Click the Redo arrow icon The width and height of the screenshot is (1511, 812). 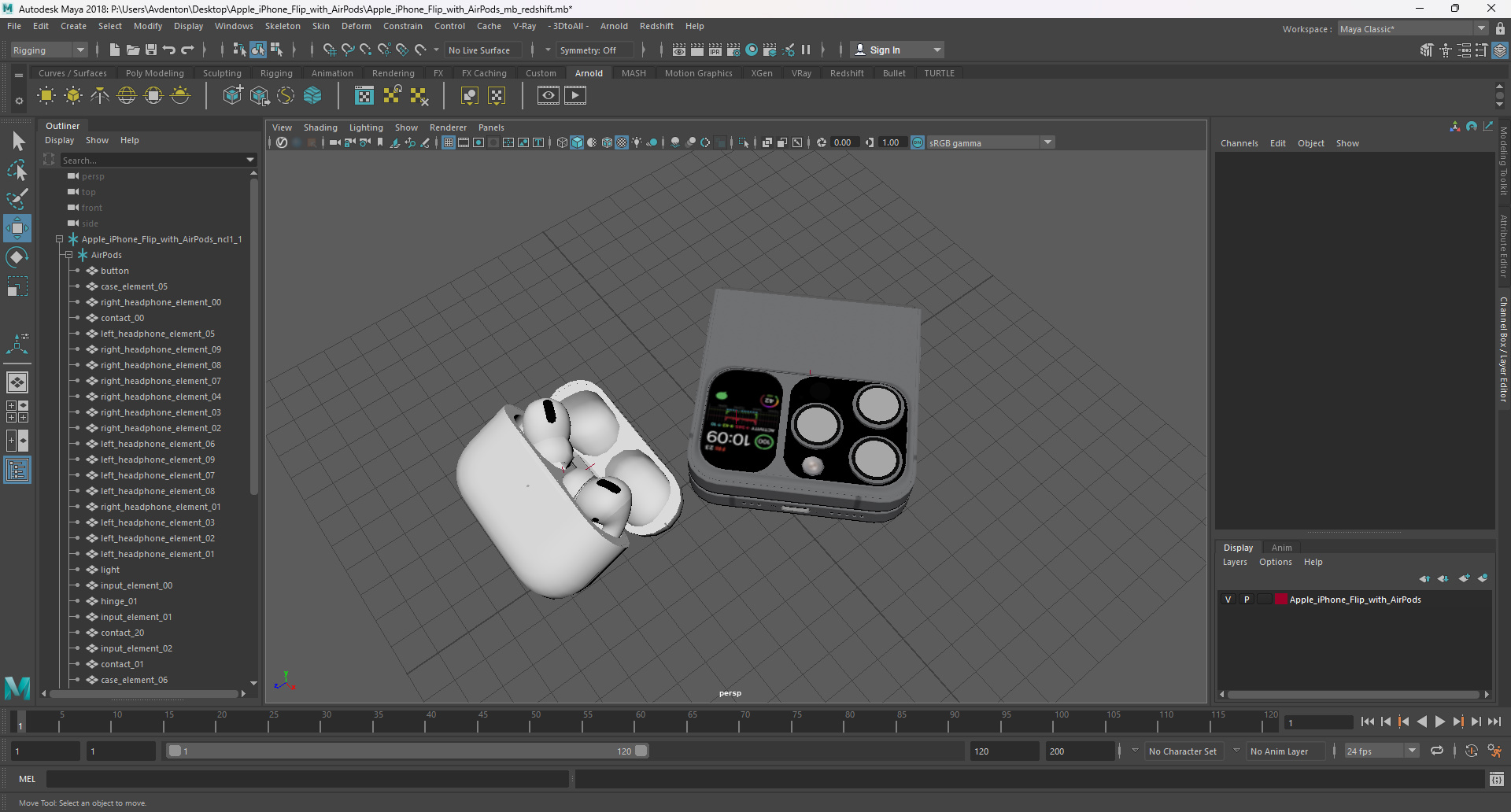point(187,50)
